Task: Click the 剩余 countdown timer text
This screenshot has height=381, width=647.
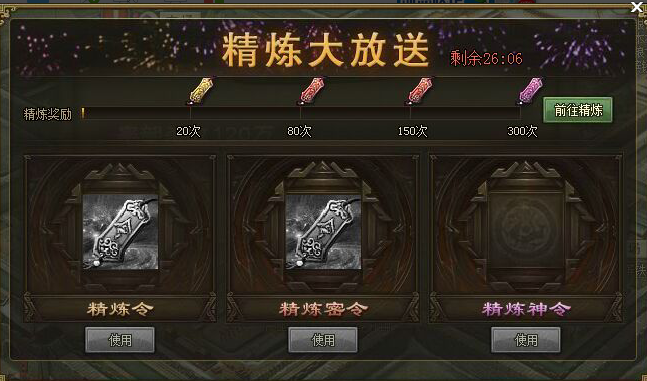Action: tap(486, 59)
